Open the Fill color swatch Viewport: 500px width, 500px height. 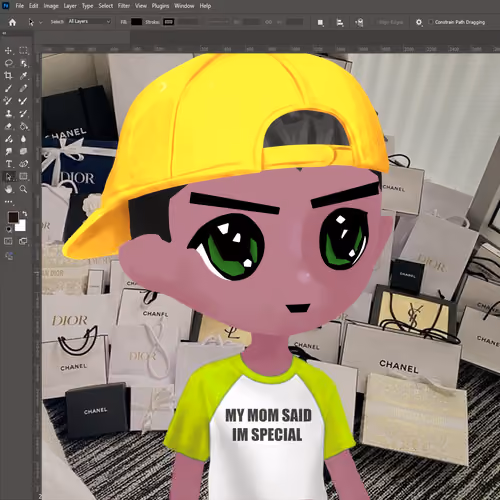[x=136, y=22]
